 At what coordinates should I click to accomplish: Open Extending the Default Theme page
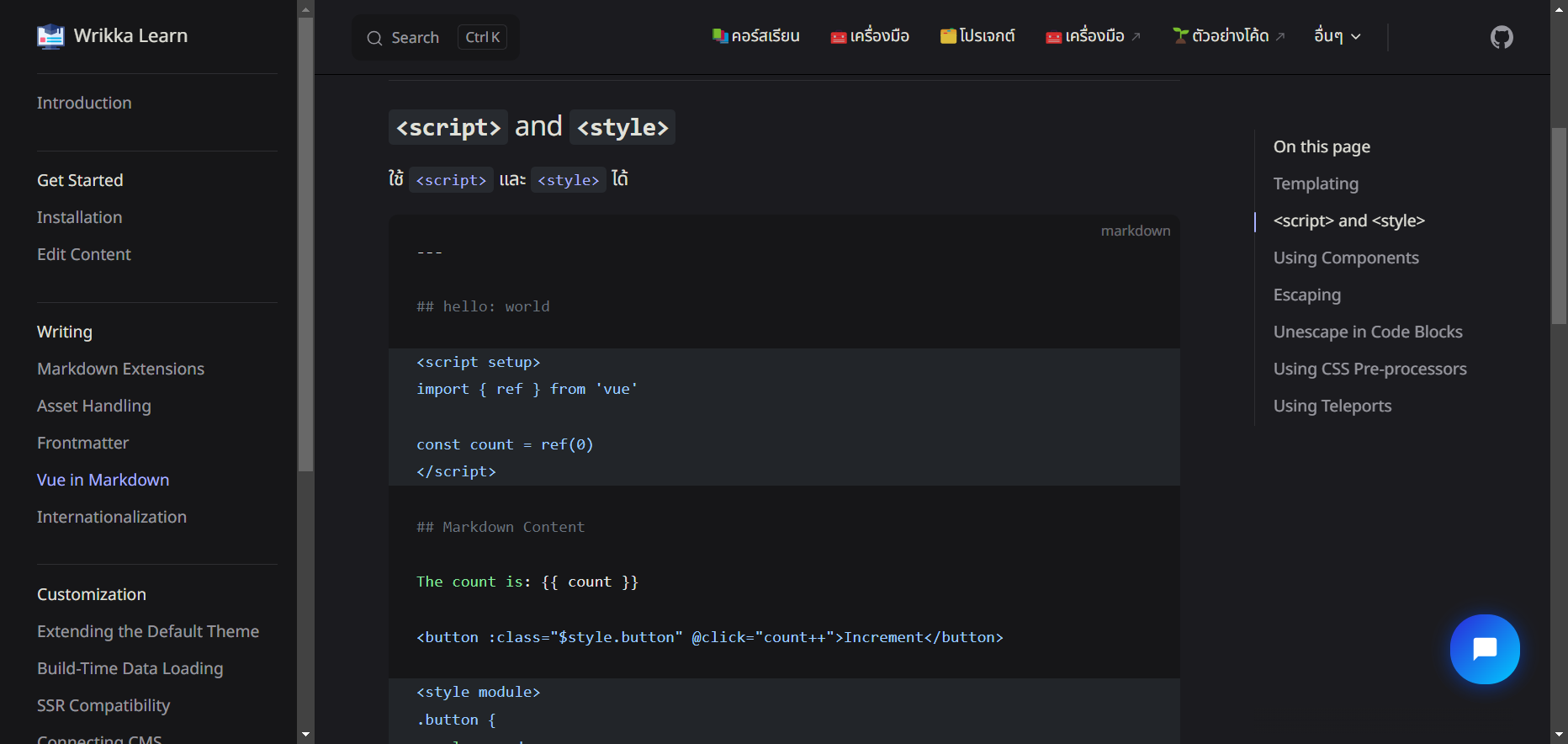coord(148,631)
